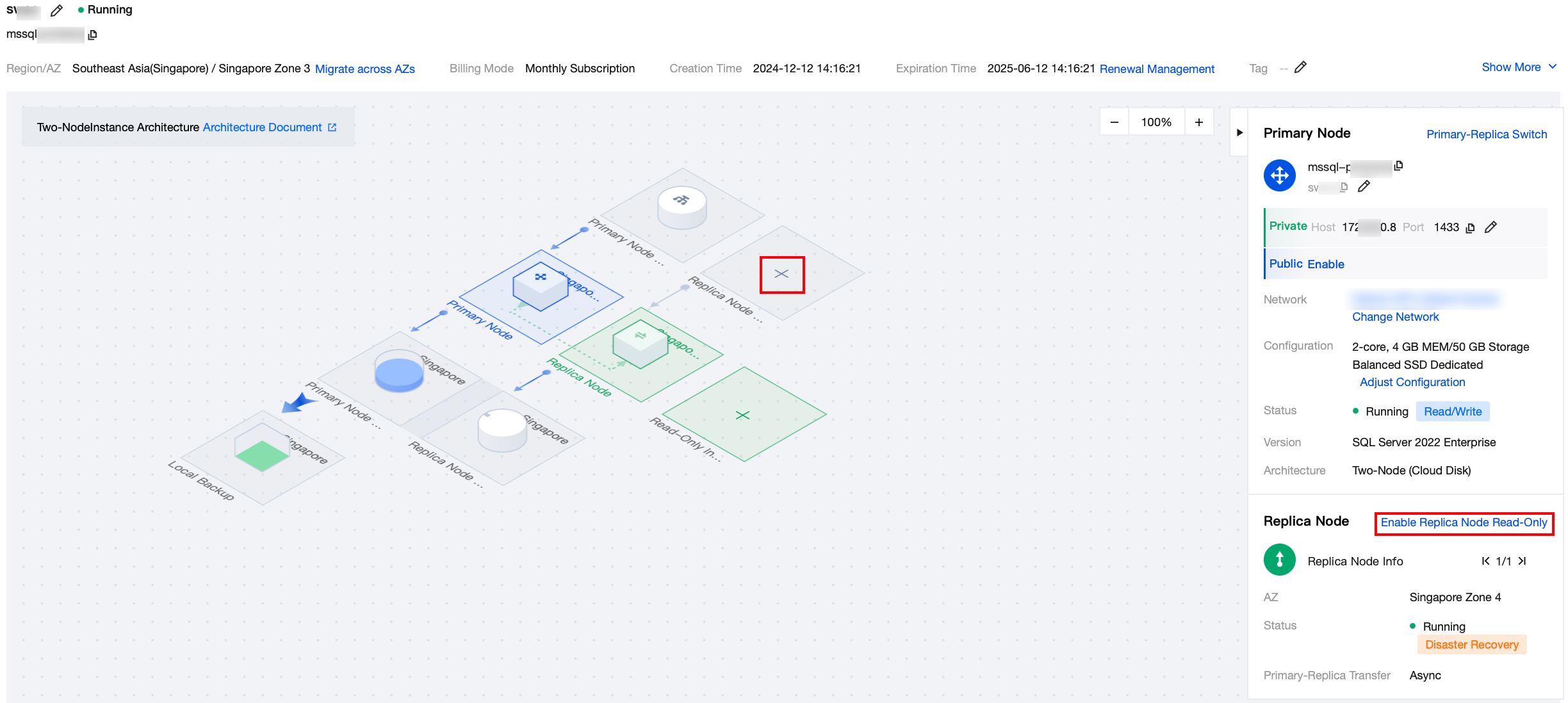The height and width of the screenshot is (703, 1568).
Task: Copy the mssql instance ID at top
Action: point(92,35)
